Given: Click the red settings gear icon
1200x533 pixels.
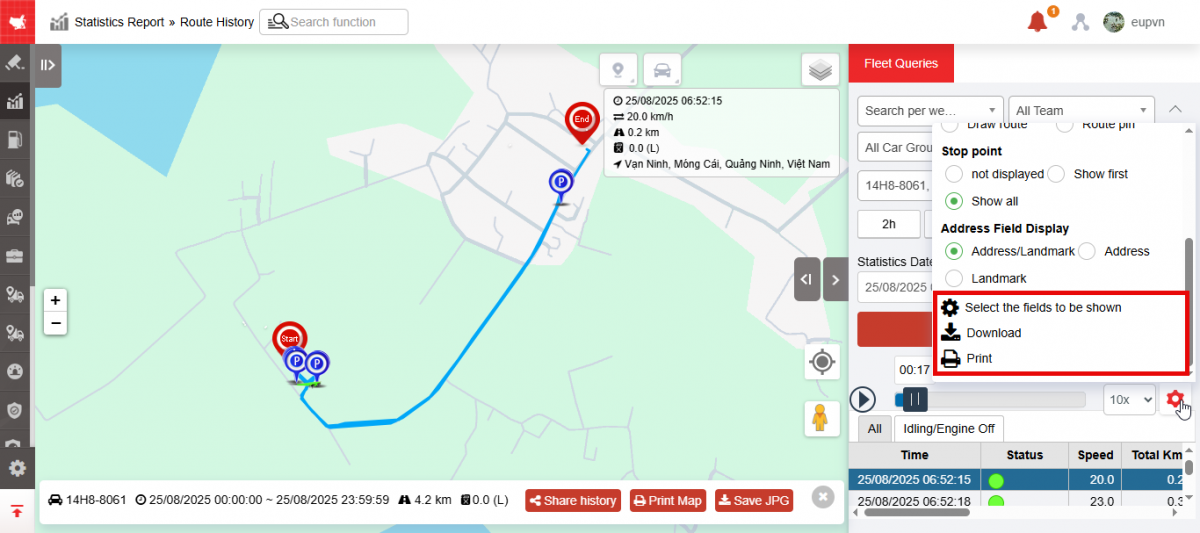Looking at the screenshot, I should tap(1175, 400).
